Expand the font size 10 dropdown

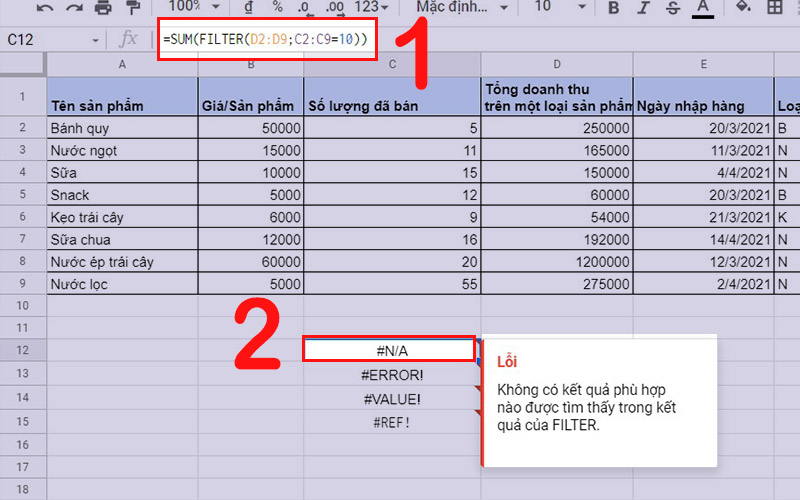(x=557, y=7)
